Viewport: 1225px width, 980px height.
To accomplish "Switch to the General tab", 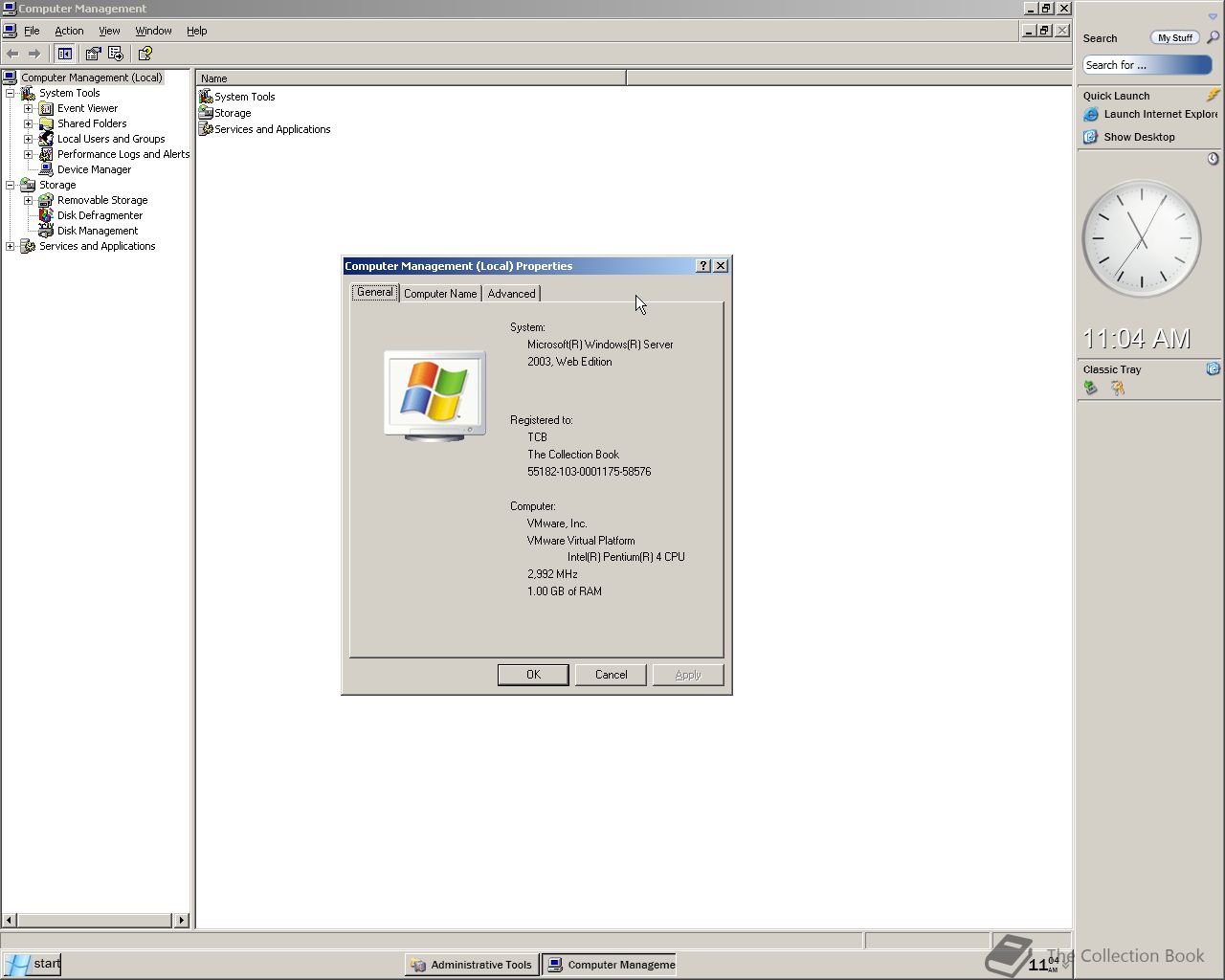I will (374, 292).
